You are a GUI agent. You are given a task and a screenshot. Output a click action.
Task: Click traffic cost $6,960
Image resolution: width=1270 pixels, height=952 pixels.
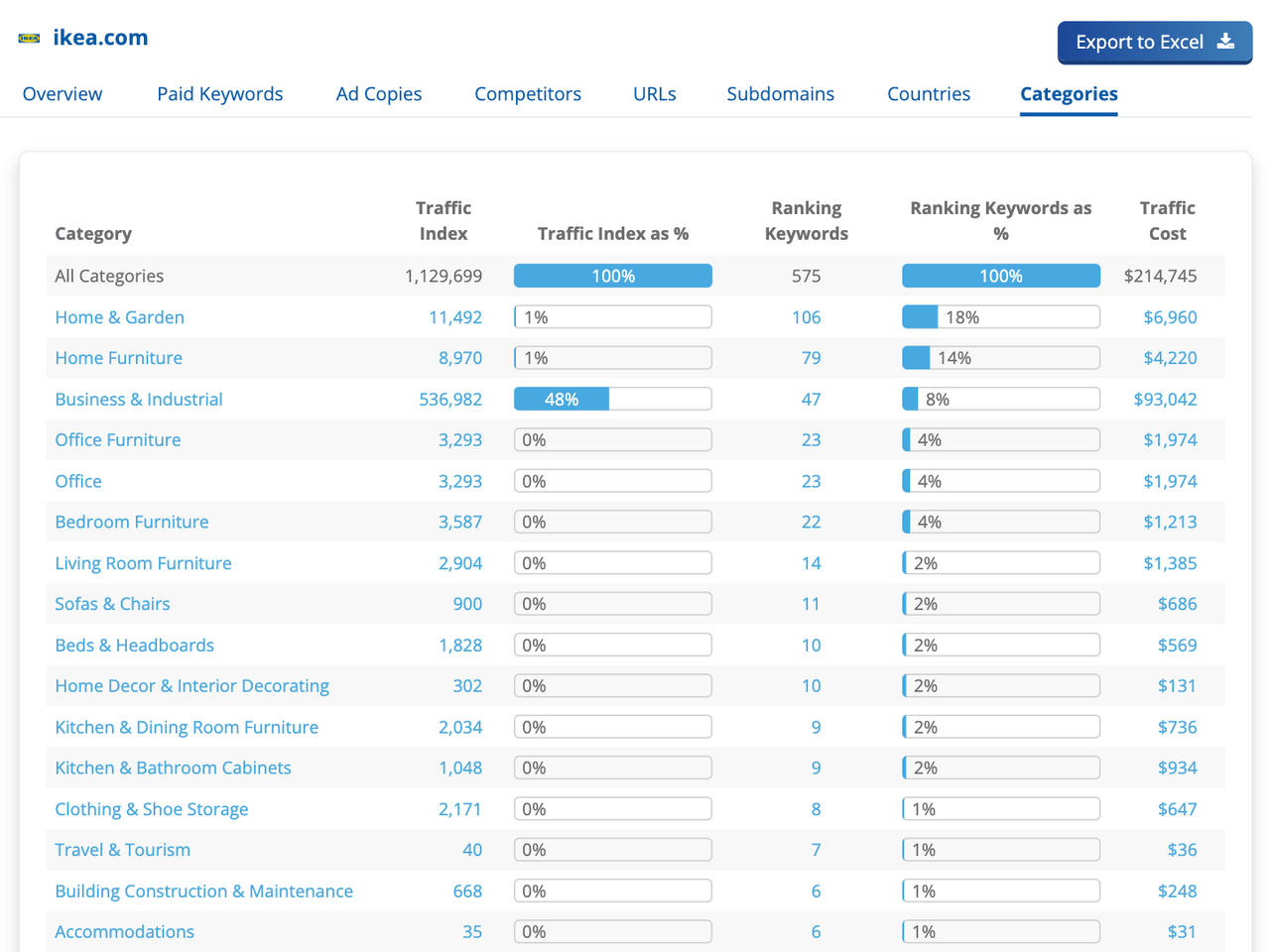click(1170, 317)
